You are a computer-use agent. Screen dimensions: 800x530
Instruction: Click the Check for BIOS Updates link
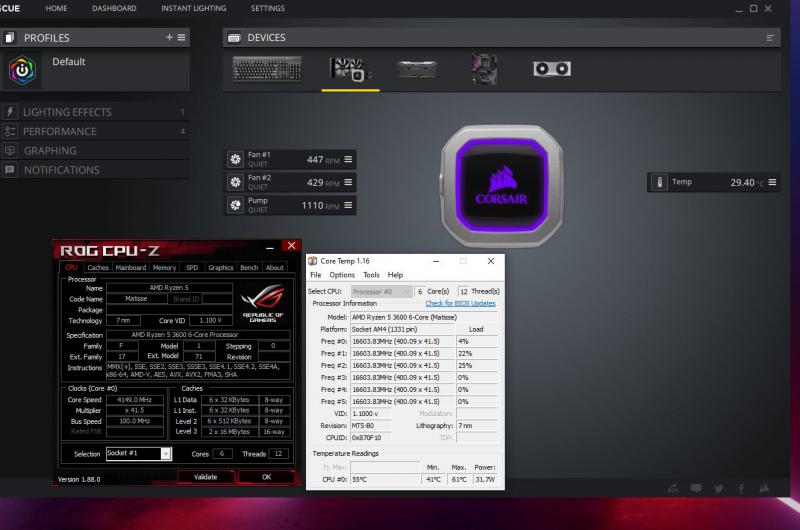(460, 303)
